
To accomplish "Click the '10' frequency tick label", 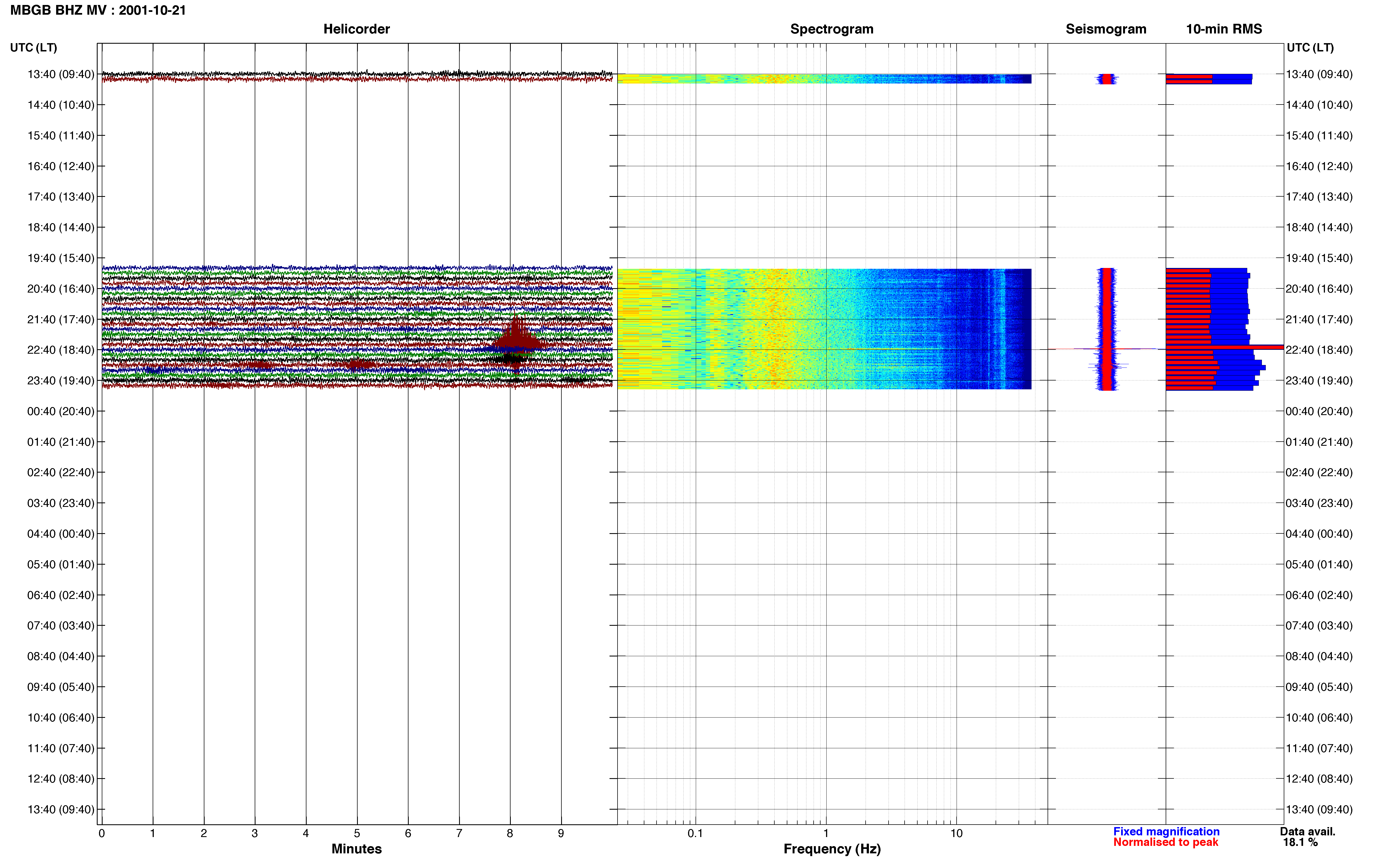I will [956, 833].
